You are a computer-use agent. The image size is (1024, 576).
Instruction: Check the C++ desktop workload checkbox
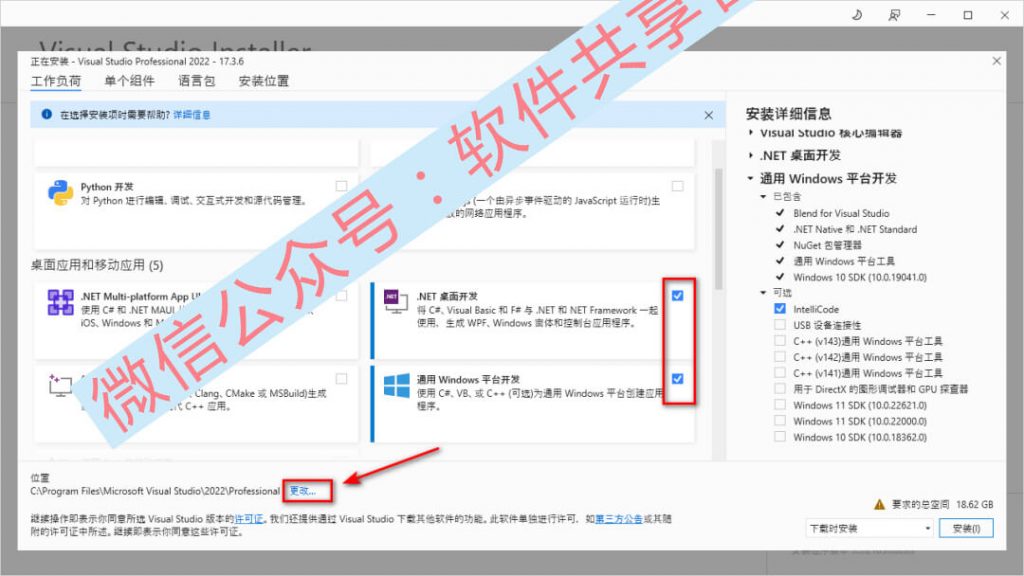point(341,379)
